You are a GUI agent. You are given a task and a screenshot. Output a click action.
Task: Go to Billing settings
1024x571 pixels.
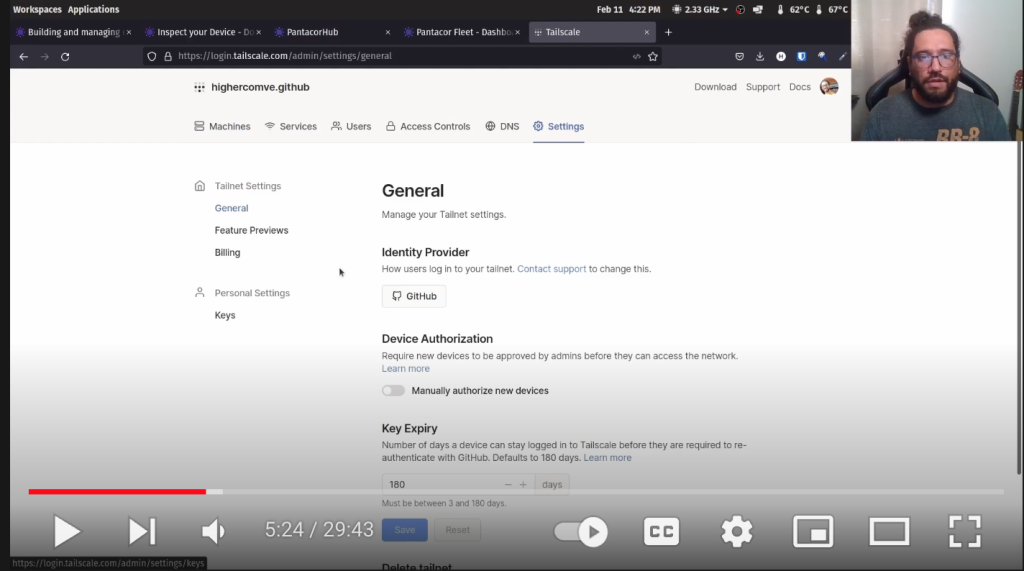[227, 253]
